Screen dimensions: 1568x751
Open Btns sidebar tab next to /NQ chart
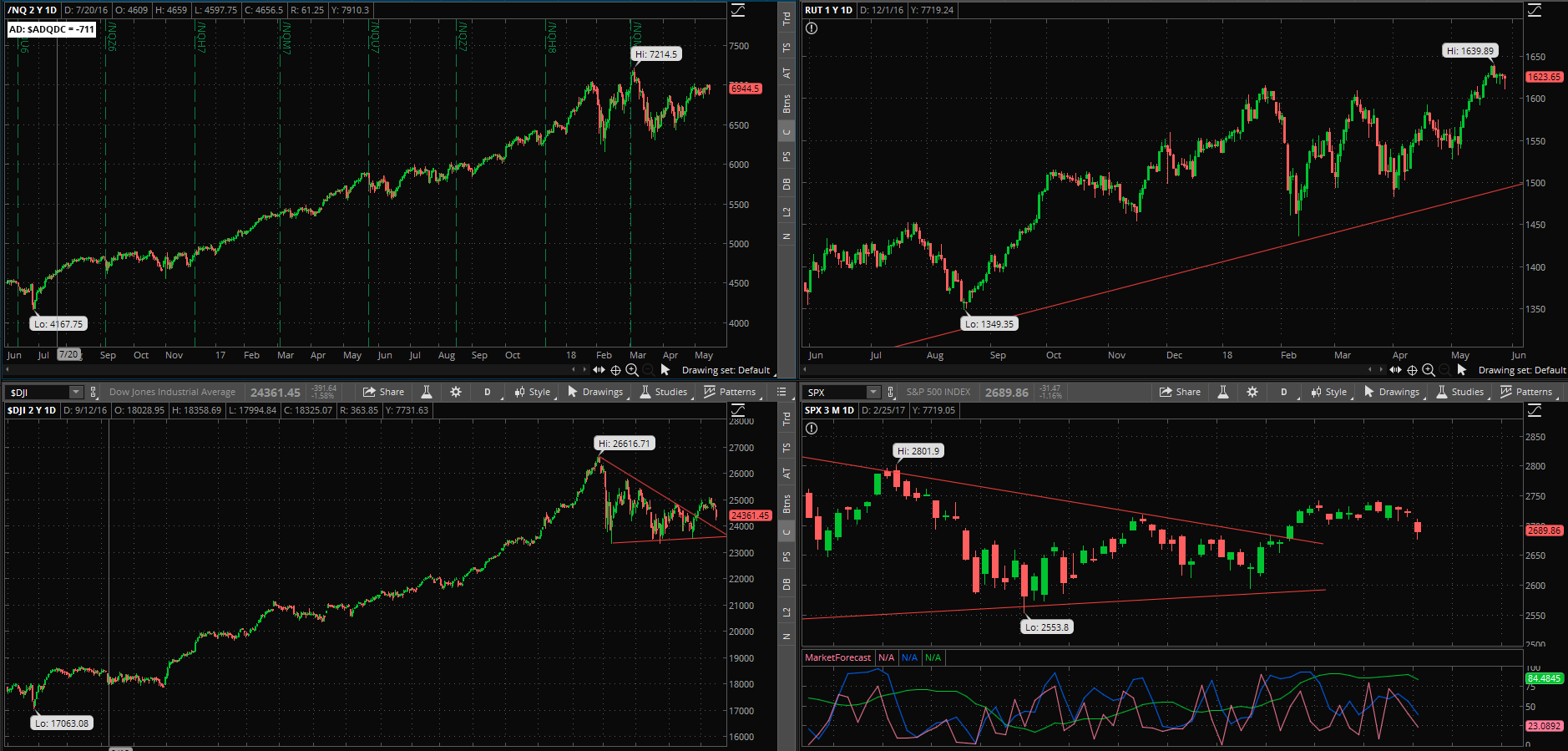pyautogui.click(x=787, y=104)
